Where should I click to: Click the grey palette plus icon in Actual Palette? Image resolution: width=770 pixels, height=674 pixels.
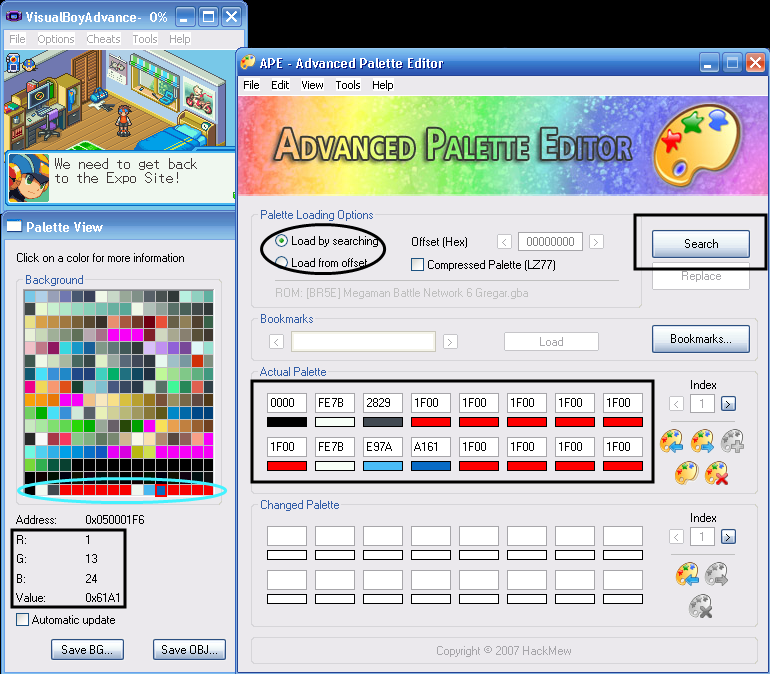click(x=732, y=441)
